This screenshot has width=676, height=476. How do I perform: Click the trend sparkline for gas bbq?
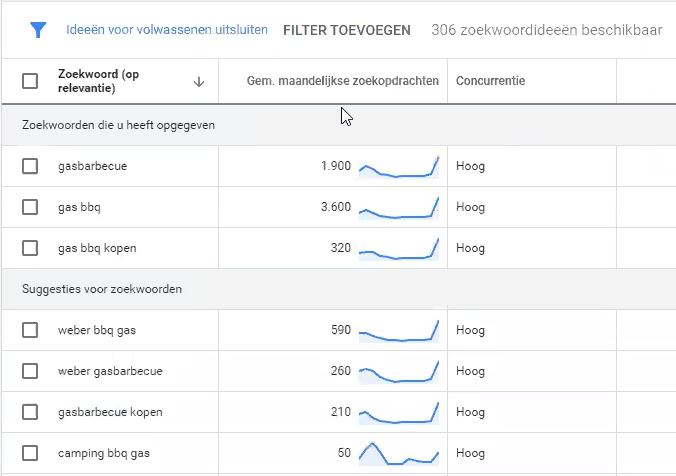click(x=399, y=207)
